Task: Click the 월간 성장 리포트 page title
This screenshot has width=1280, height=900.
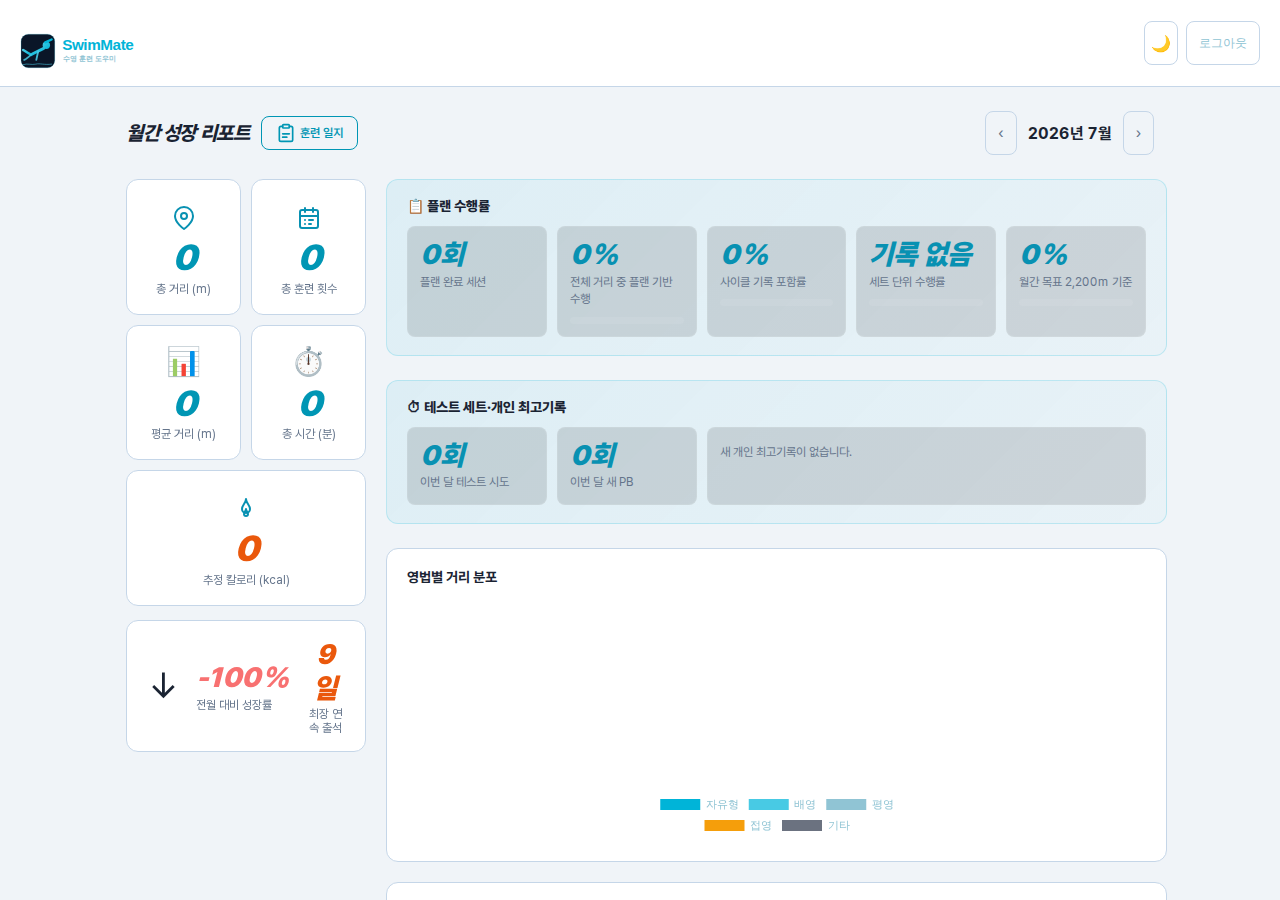Action: click(188, 133)
